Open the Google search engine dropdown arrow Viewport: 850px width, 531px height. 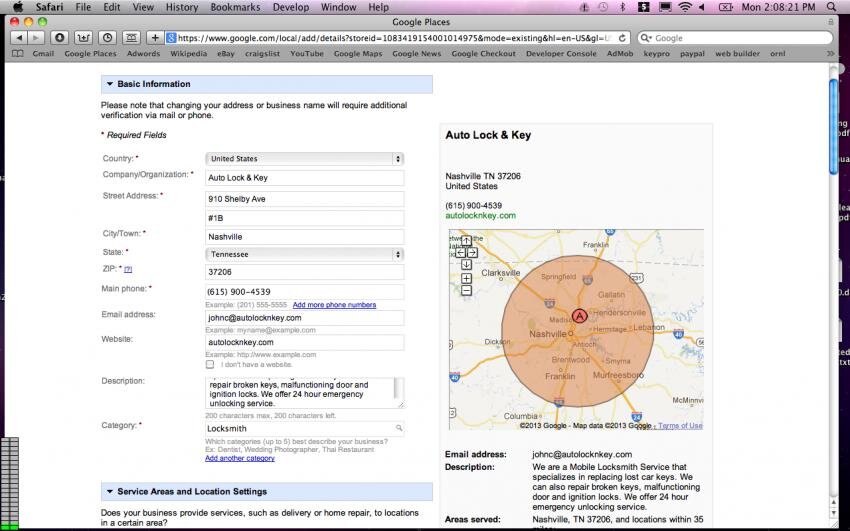coord(646,38)
